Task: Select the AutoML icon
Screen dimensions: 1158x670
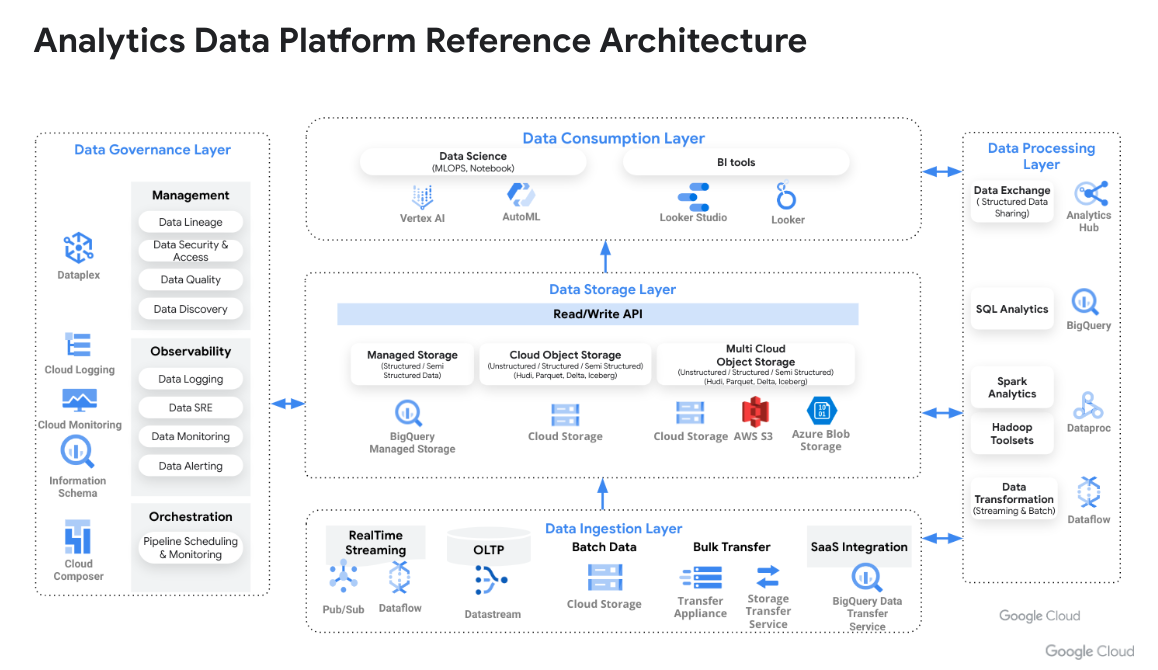Action: (x=520, y=194)
